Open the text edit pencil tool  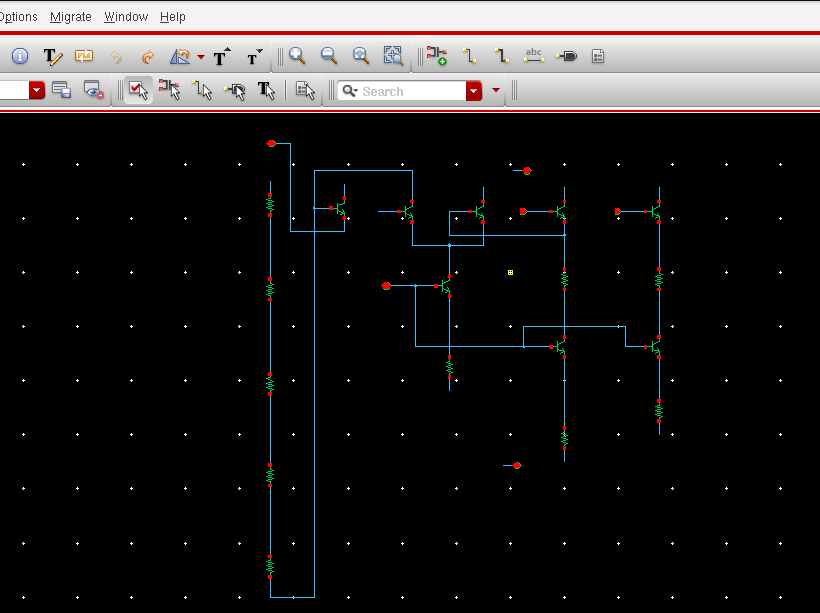click(x=53, y=57)
